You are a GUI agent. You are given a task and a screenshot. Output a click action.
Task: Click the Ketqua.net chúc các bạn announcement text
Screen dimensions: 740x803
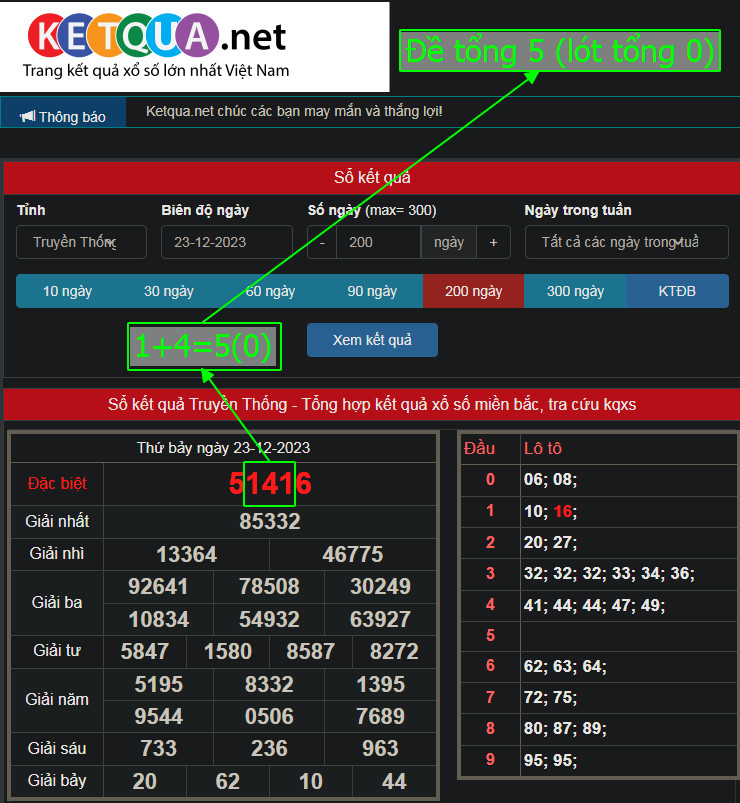point(294,111)
